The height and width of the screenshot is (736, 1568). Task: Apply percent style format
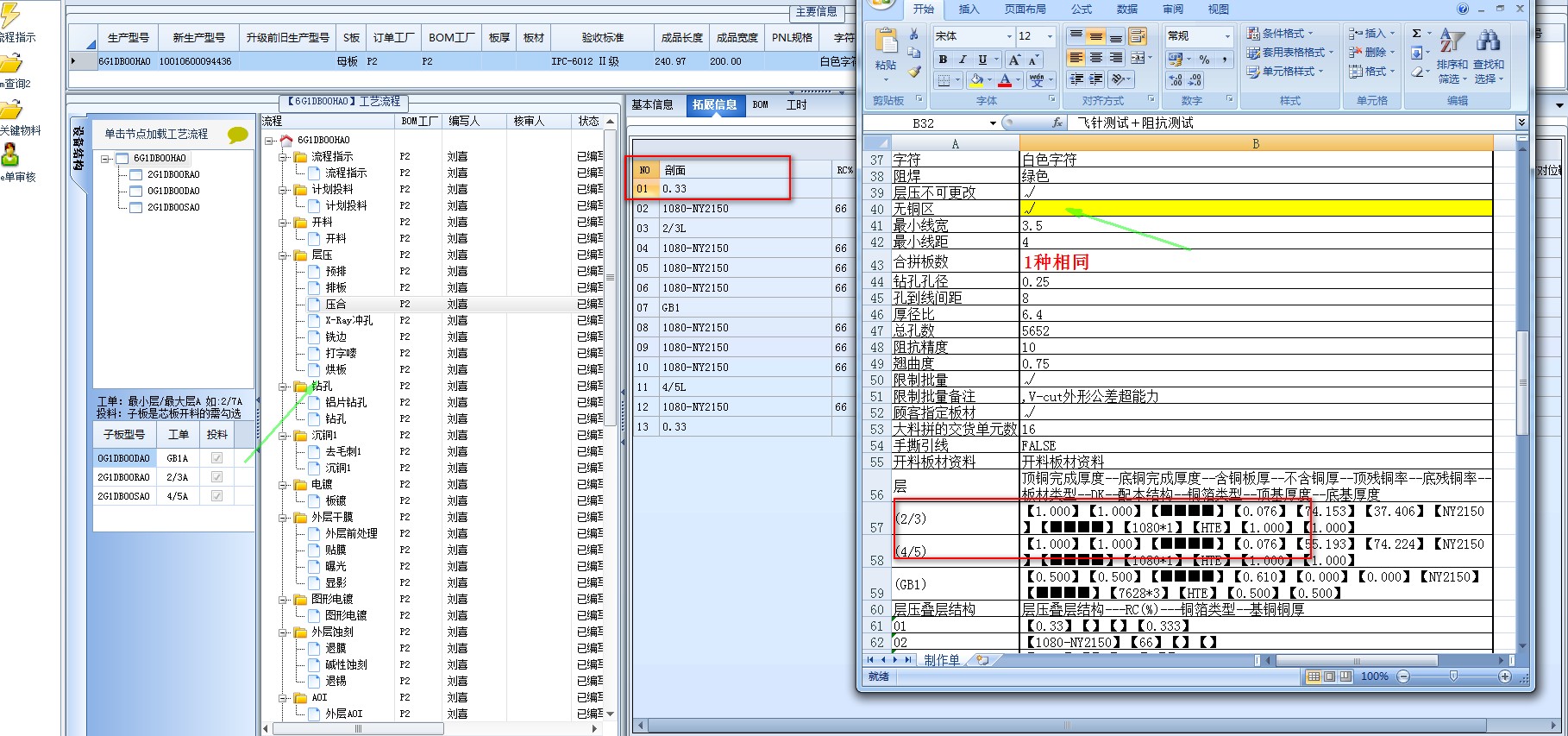coord(1205,60)
